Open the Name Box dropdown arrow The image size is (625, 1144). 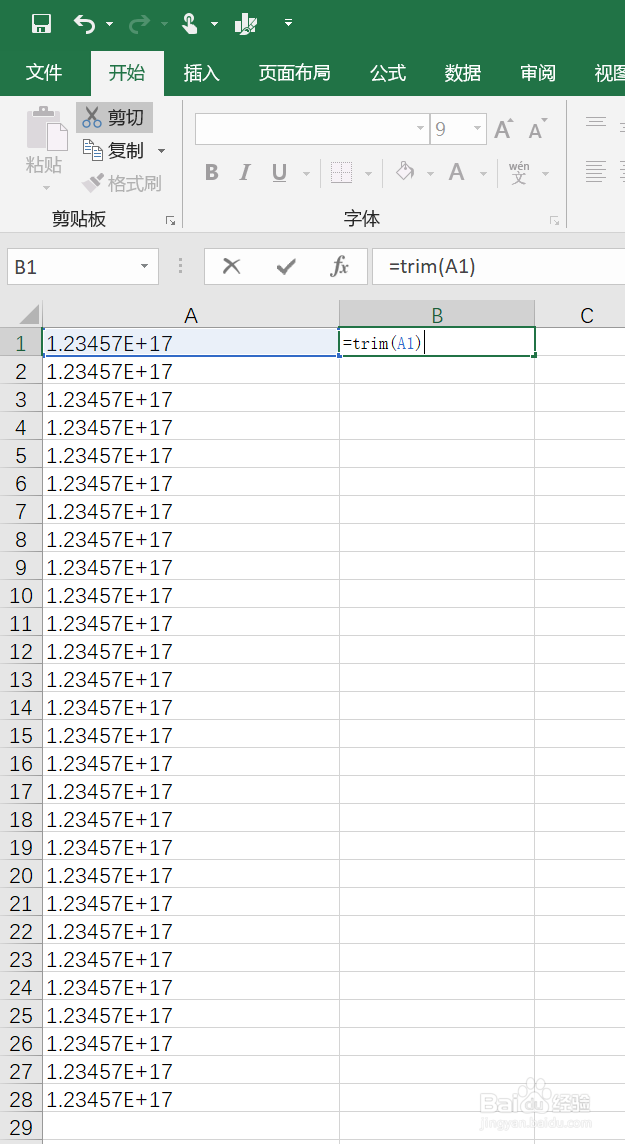[x=144, y=267]
